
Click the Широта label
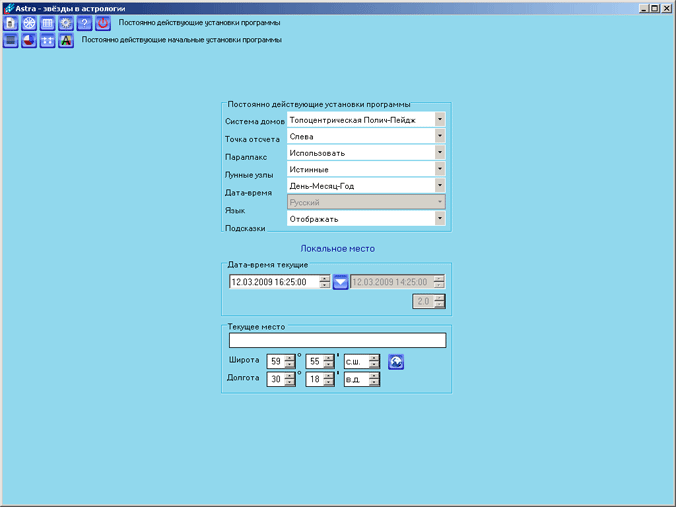(x=244, y=360)
